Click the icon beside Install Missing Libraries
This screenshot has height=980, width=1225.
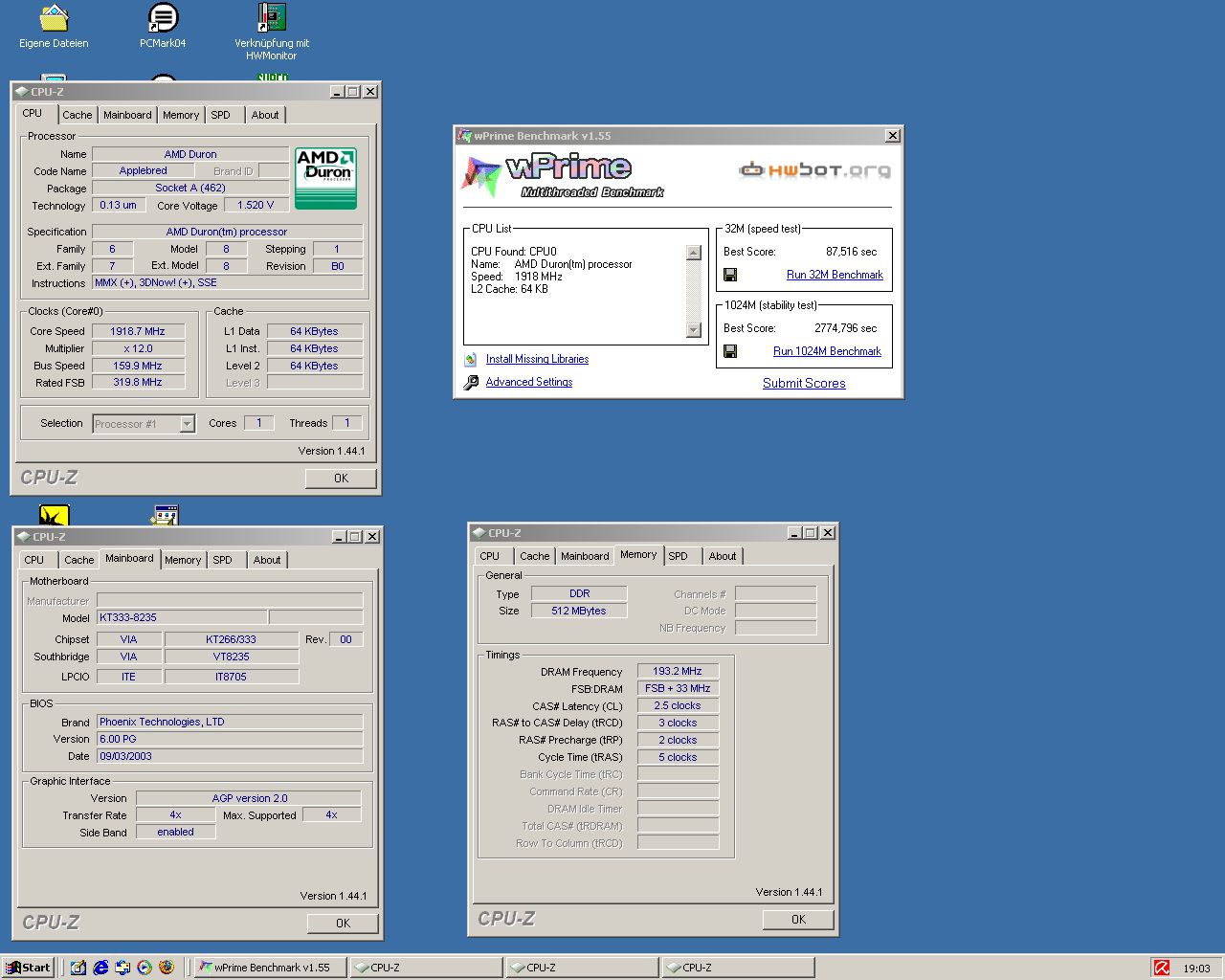click(471, 360)
